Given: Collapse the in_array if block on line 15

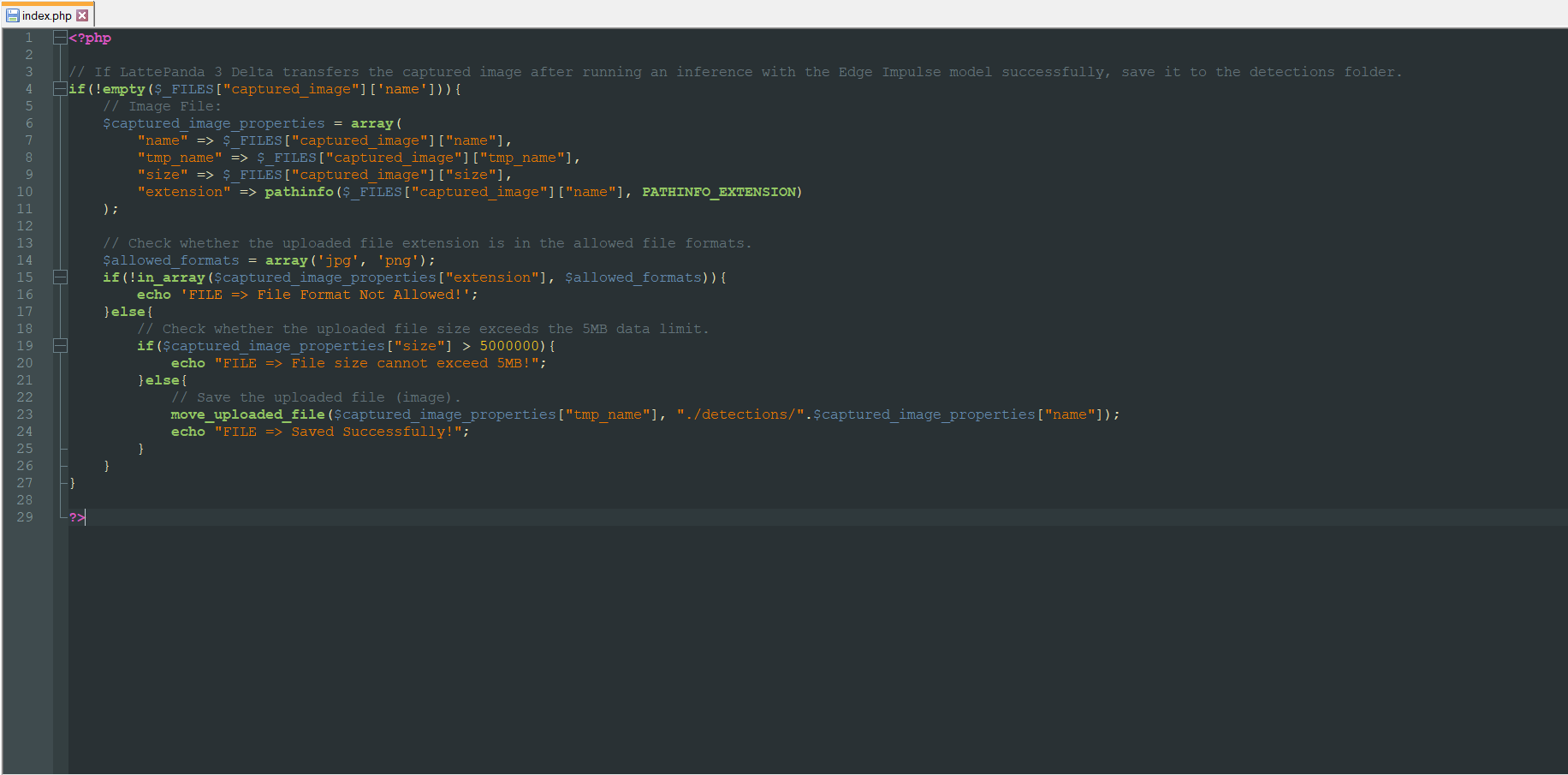Looking at the screenshot, I should [x=60, y=277].
